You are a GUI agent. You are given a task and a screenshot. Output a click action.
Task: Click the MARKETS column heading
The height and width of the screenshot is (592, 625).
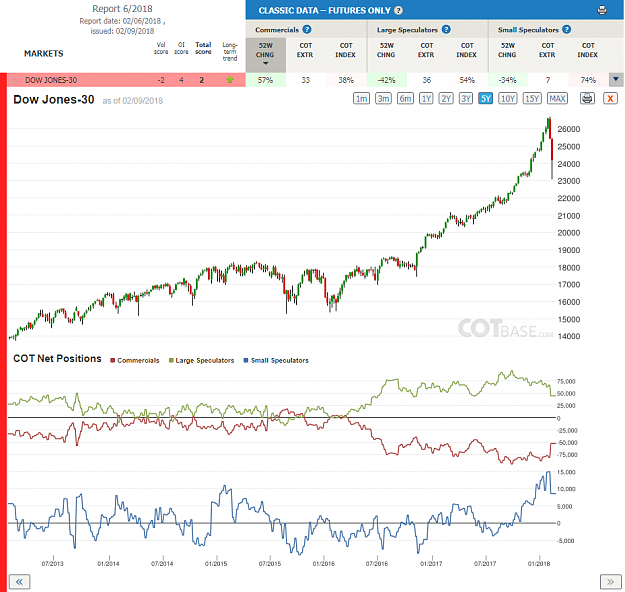pyautogui.click(x=44, y=53)
